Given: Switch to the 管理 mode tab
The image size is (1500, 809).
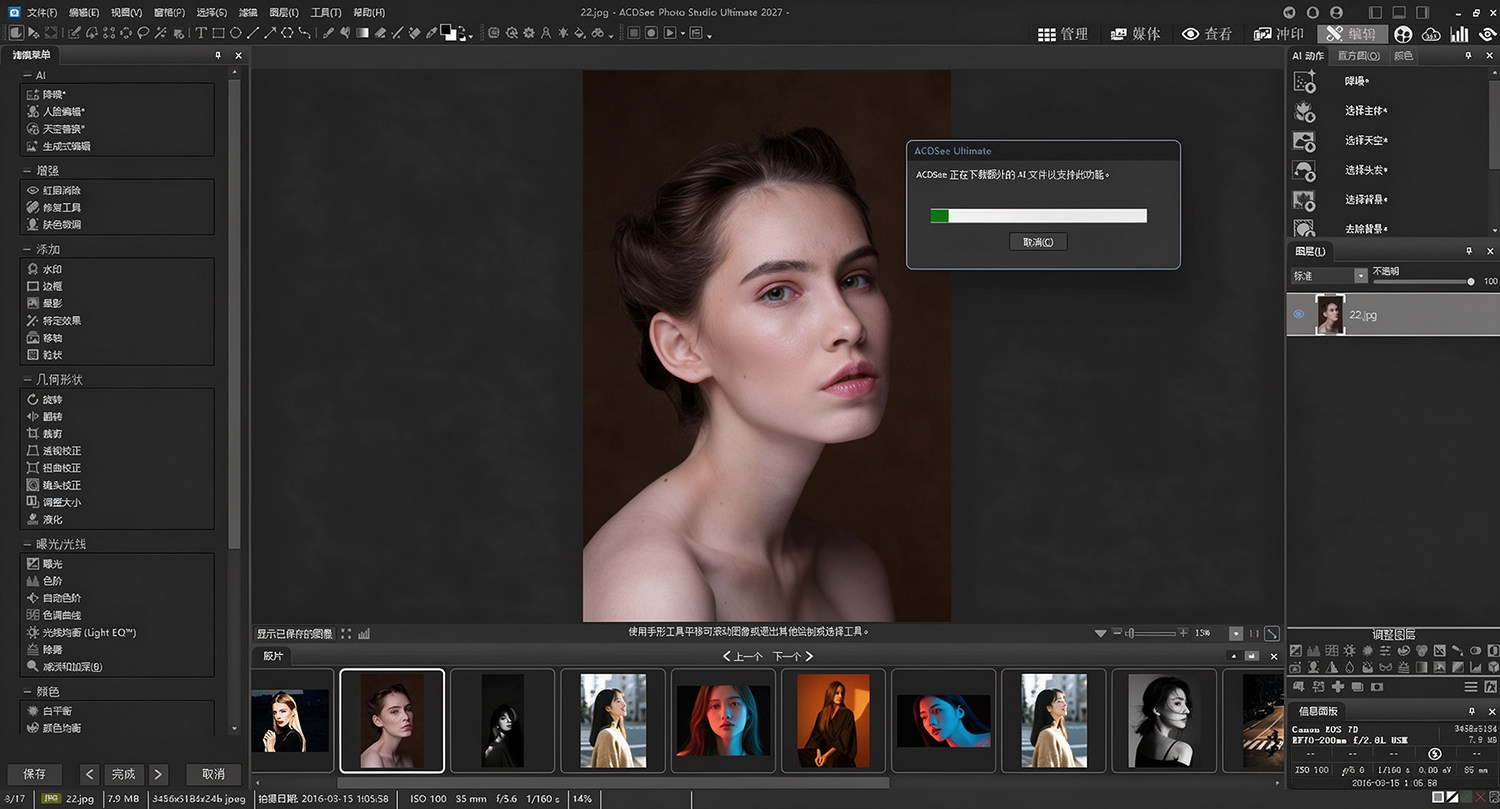Looking at the screenshot, I should [1063, 34].
